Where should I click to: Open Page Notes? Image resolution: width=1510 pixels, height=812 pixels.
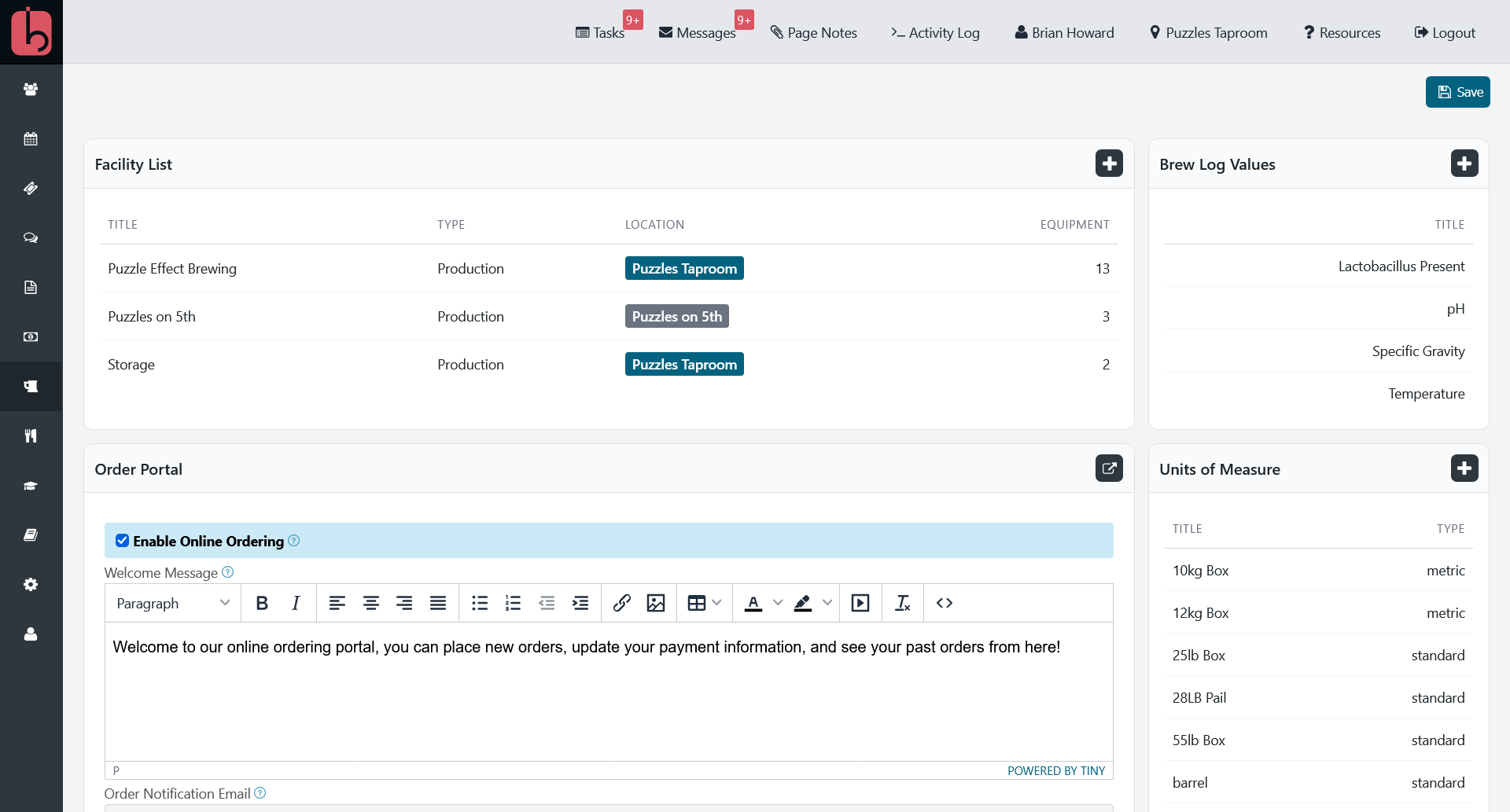point(814,32)
